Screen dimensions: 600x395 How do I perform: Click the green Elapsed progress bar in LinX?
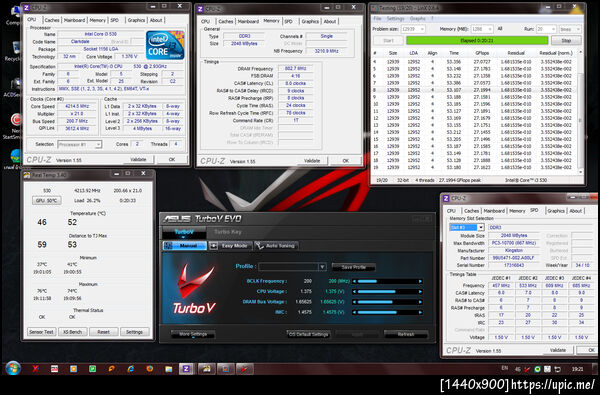477,40
